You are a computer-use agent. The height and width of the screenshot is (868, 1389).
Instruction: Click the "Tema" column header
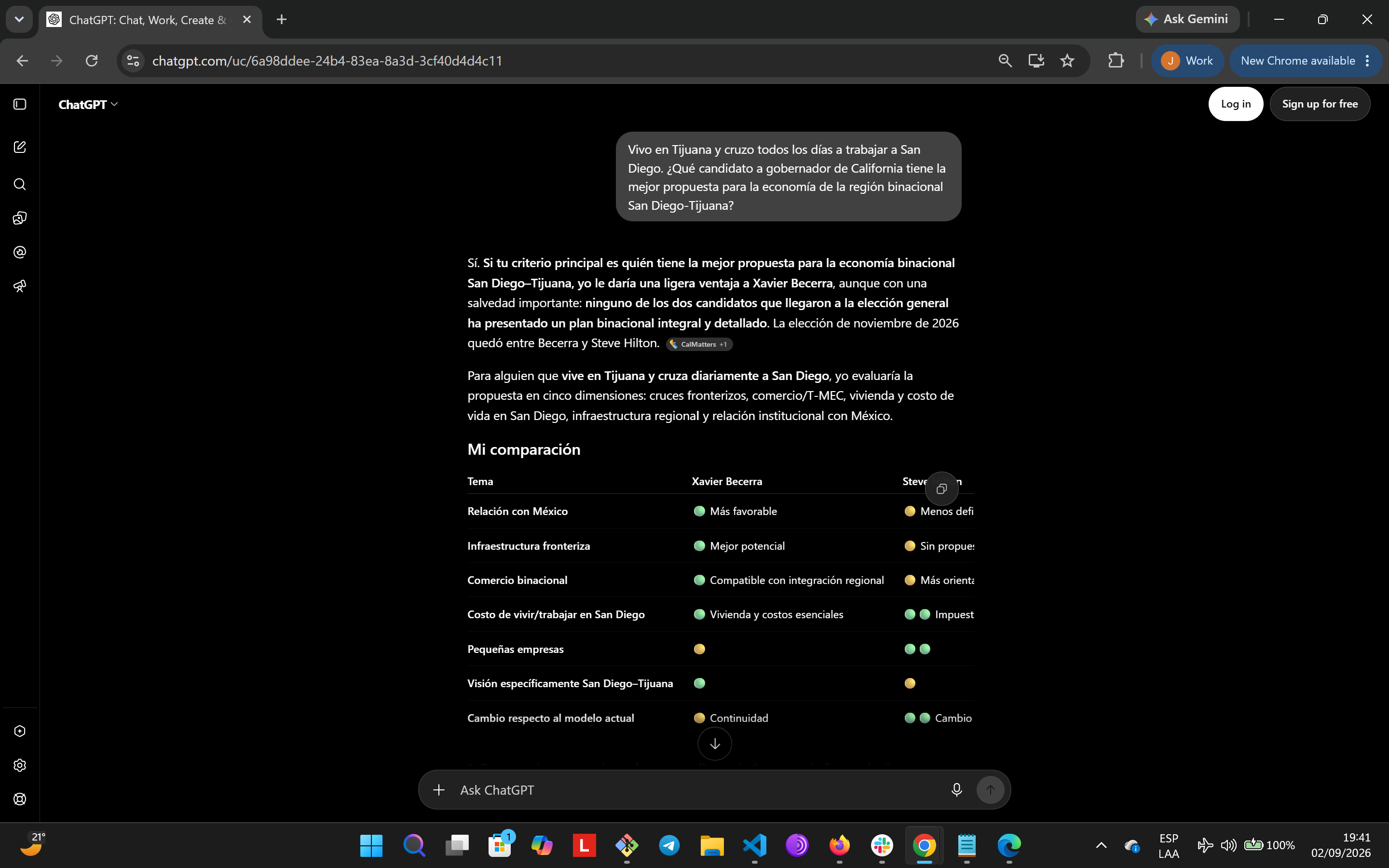pyautogui.click(x=480, y=482)
